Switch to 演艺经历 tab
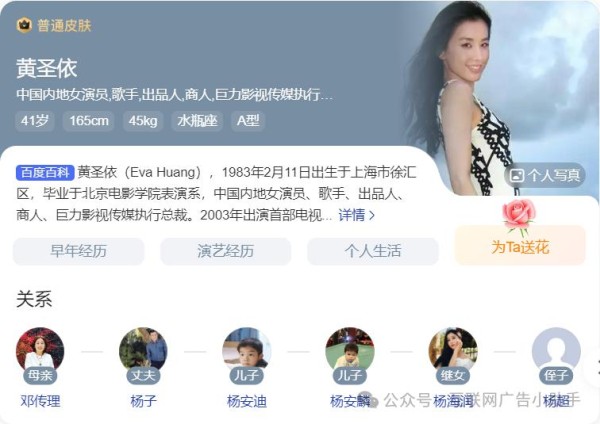 point(225,251)
